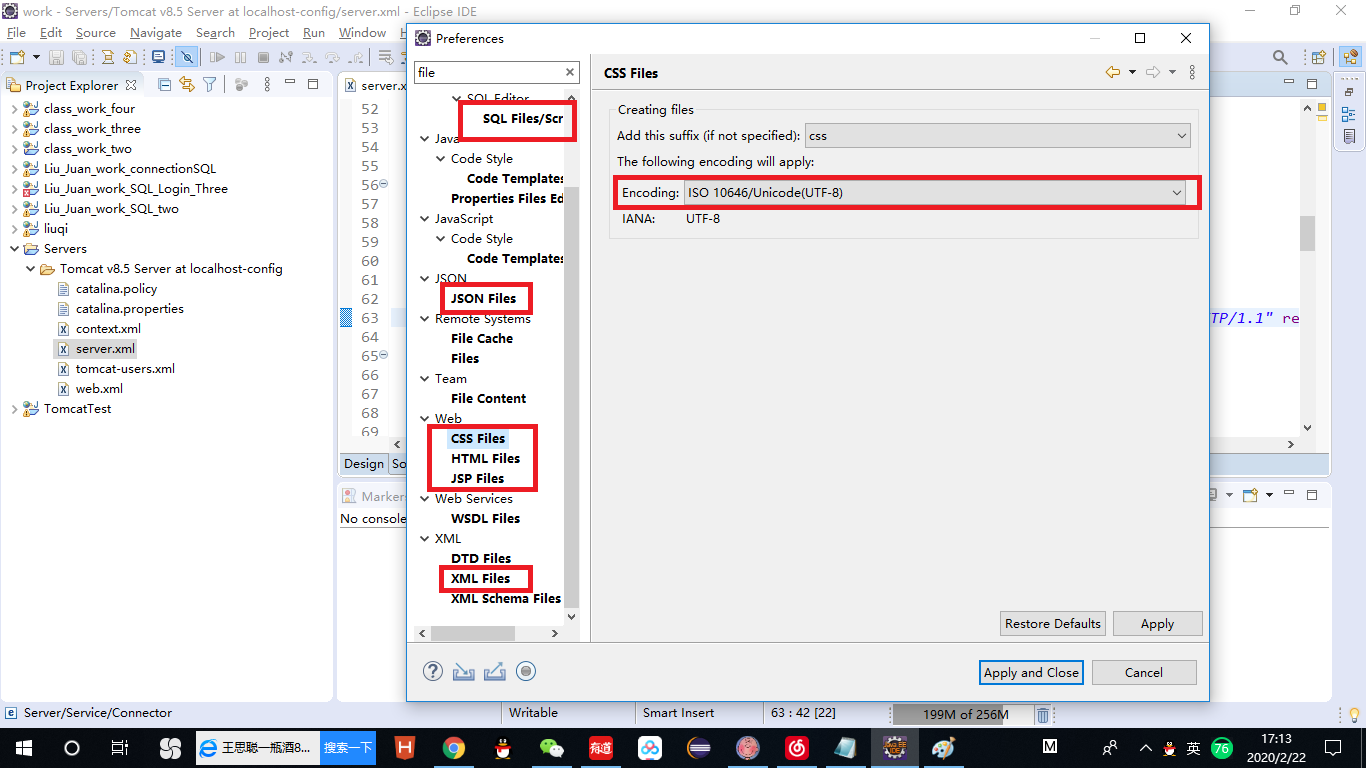Open the Windows notification center
This screenshot has width=1366, height=768.
click(x=1332, y=748)
